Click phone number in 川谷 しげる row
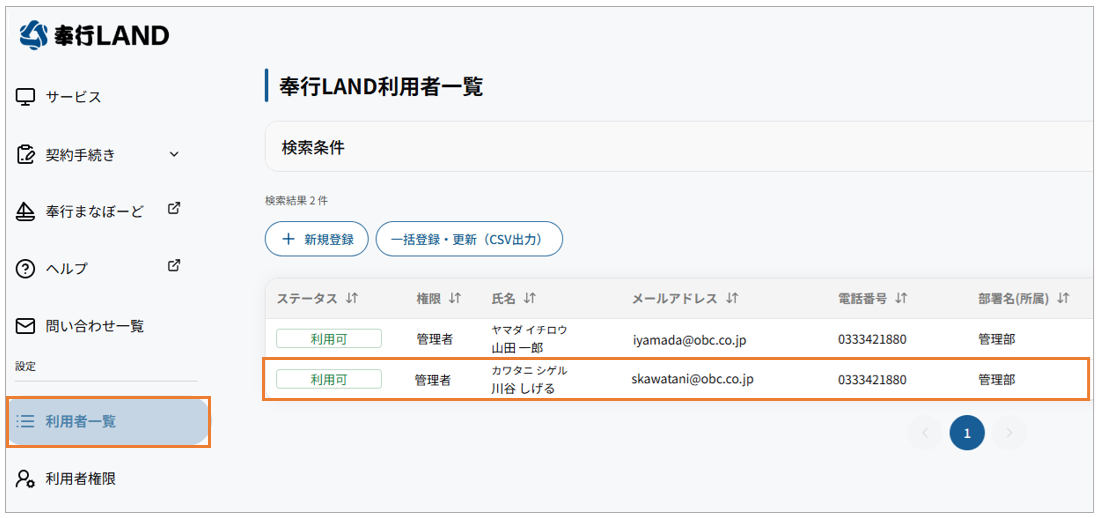Image resolution: width=1100 pixels, height=518 pixels. (872, 380)
